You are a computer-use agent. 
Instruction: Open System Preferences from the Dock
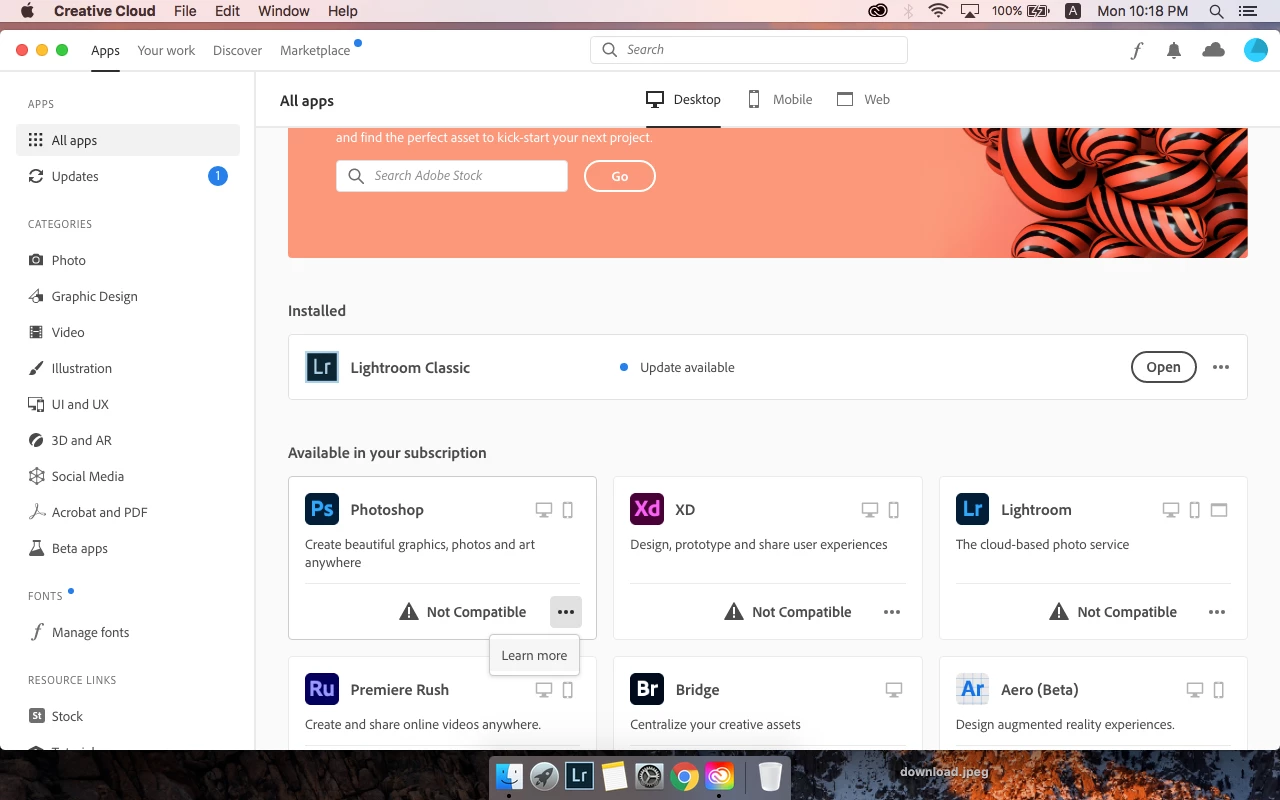[650, 775]
